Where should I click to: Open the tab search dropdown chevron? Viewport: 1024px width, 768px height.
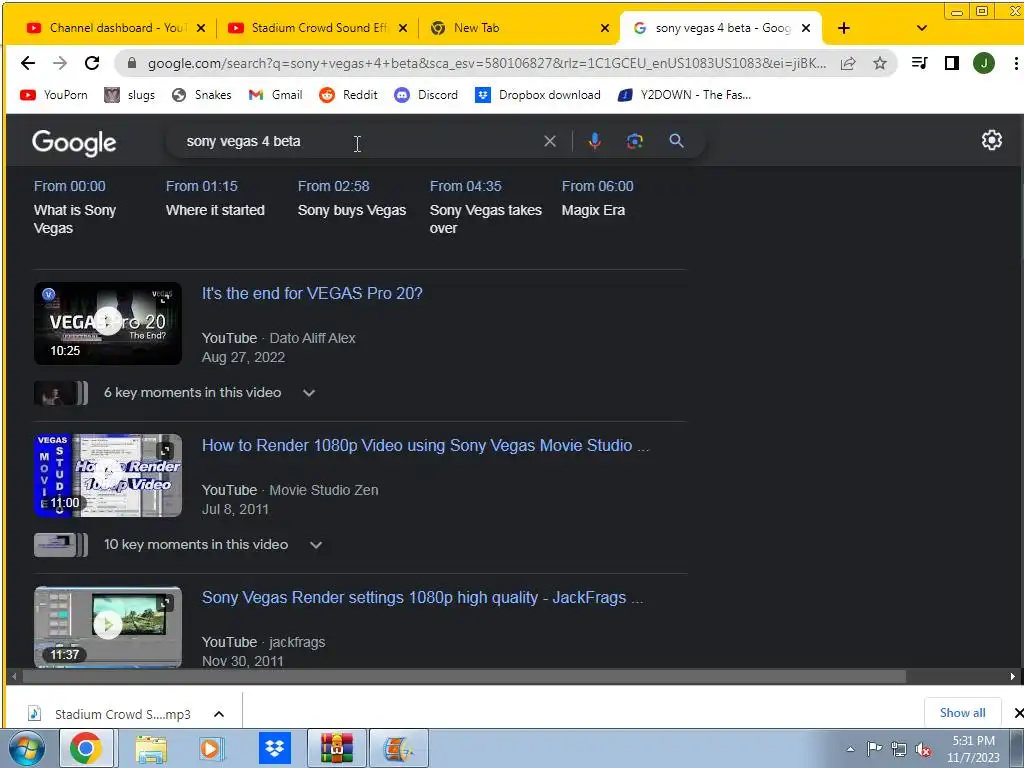click(x=921, y=28)
